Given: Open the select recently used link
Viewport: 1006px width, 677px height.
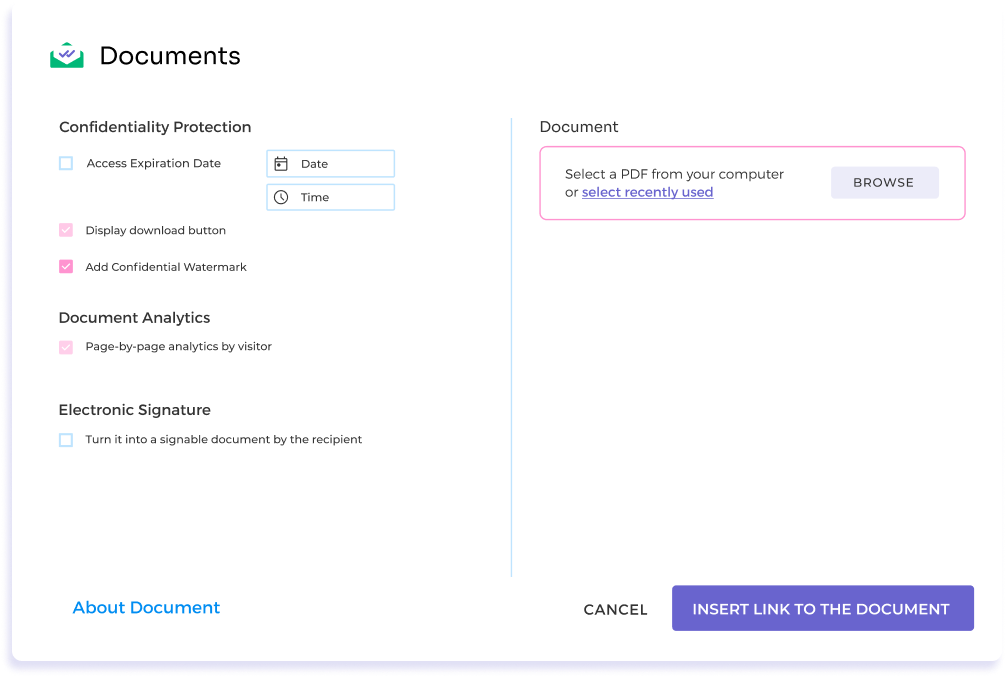Looking at the screenshot, I should tap(647, 192).
